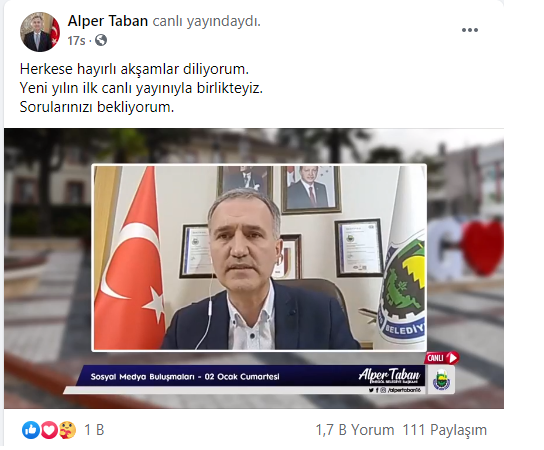Click the public globe audience icon
This screenshot has height=450, width=544.
coord(101,41)
